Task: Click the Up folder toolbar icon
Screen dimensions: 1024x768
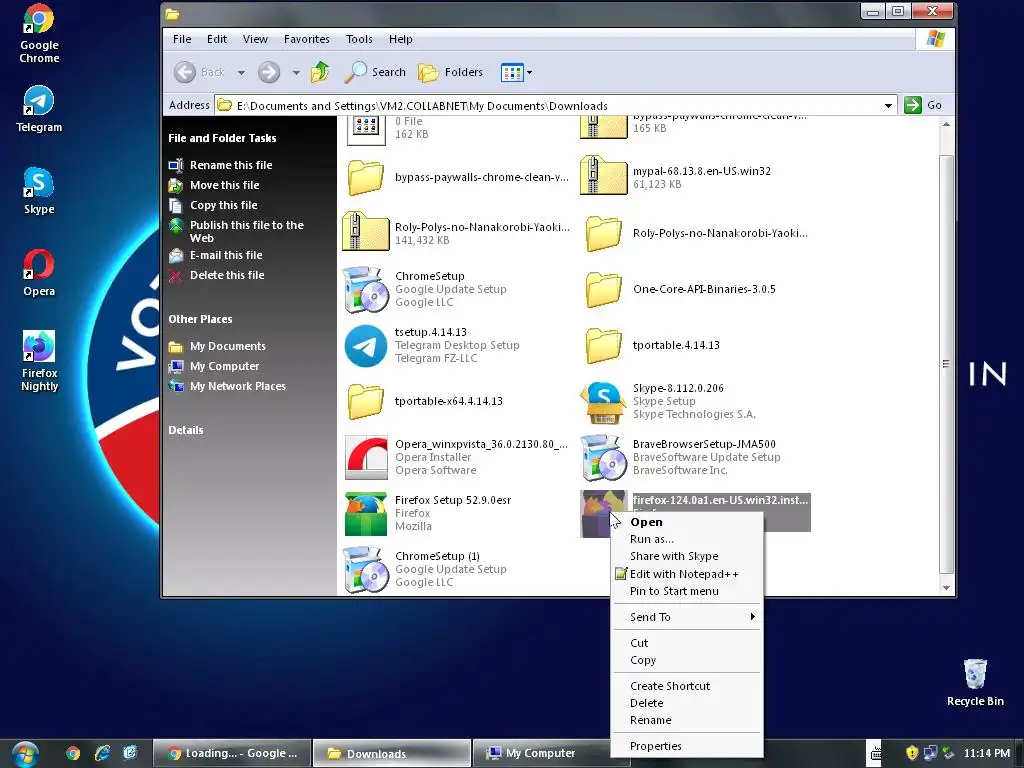Action: (320, 72)
